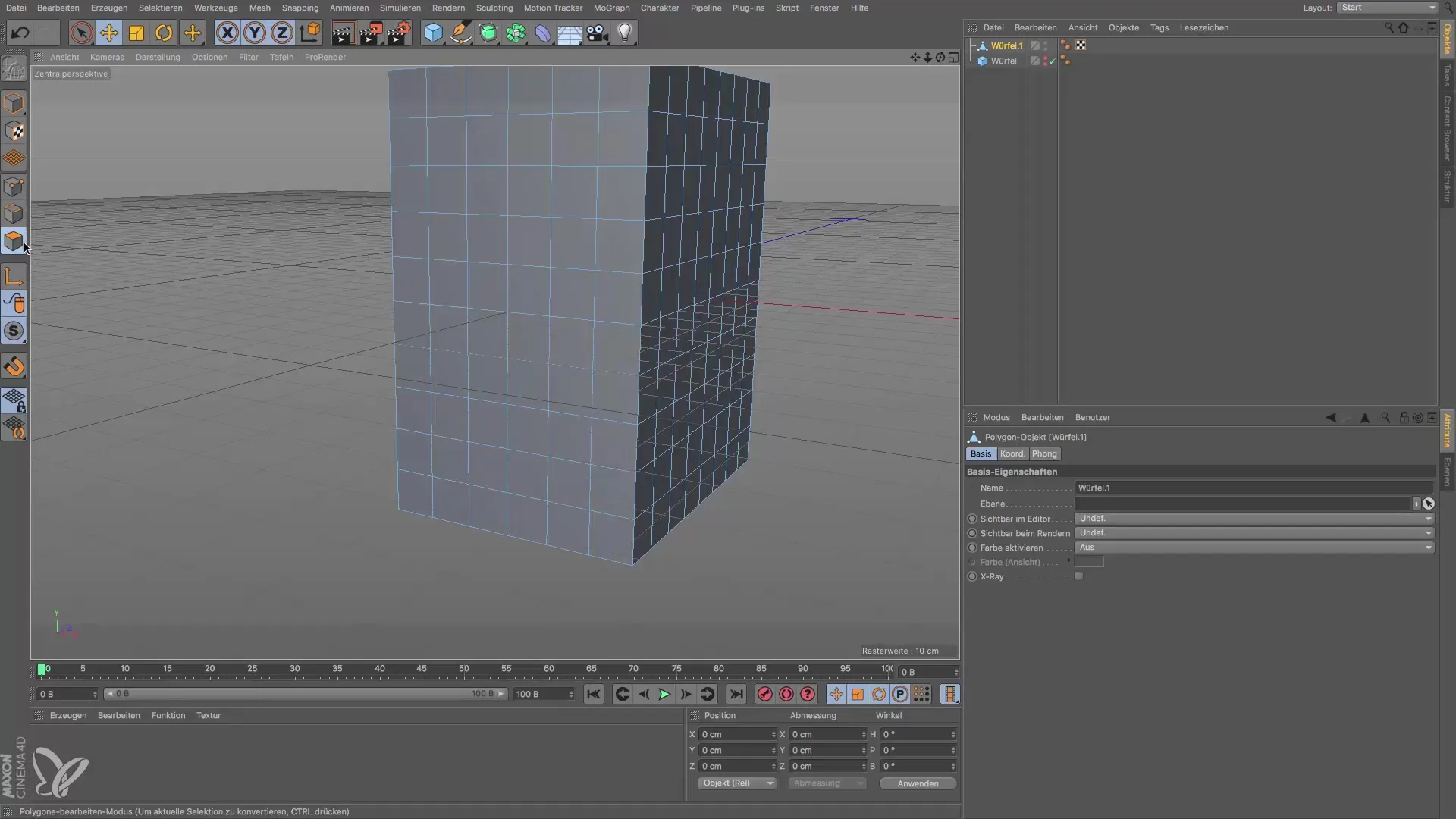The height and width of the screenshot is (819, 1456).
Task: Click the Anwenden button
Action: click(x=918, y=783)
